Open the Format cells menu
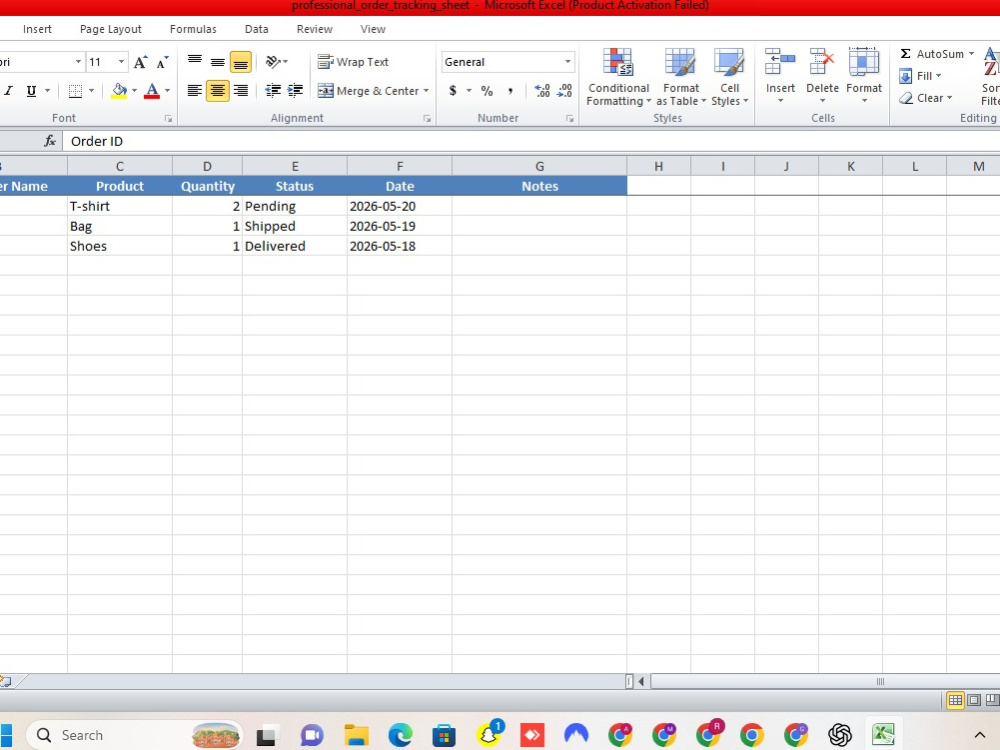This screenshot has width=1000, height=750. click(864, 77)
